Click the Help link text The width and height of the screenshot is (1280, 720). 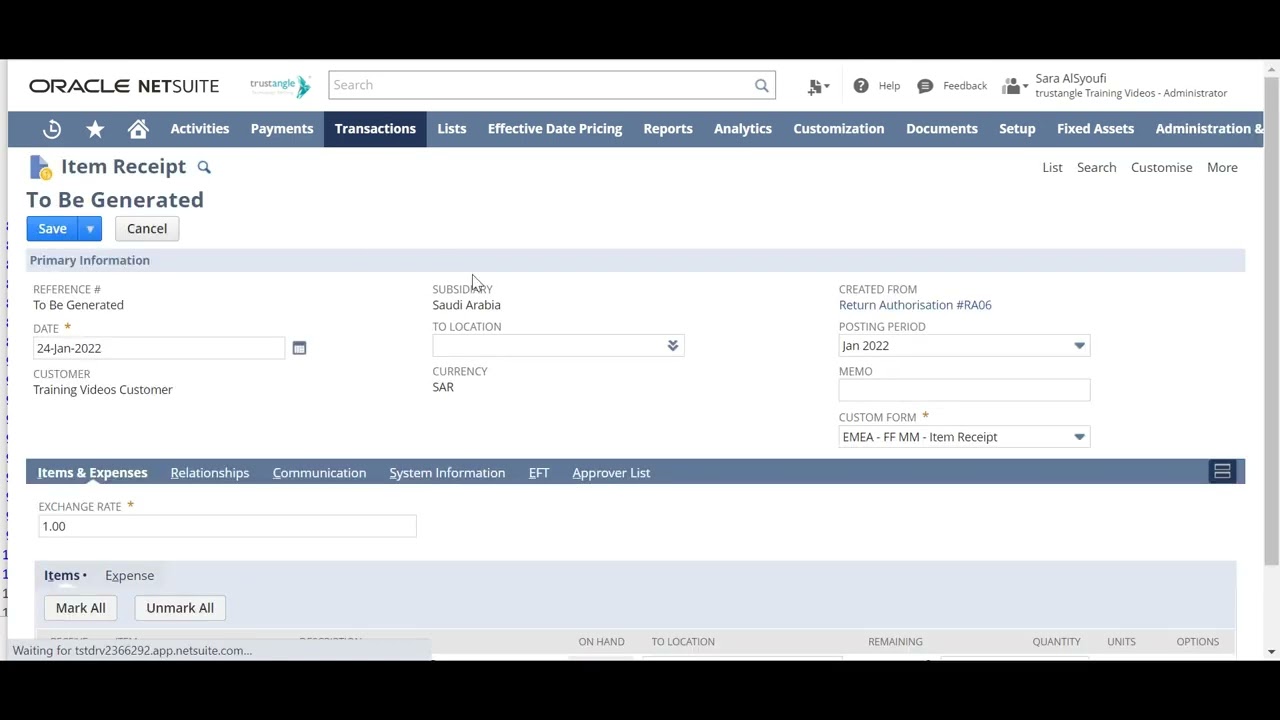pos(889,86)
